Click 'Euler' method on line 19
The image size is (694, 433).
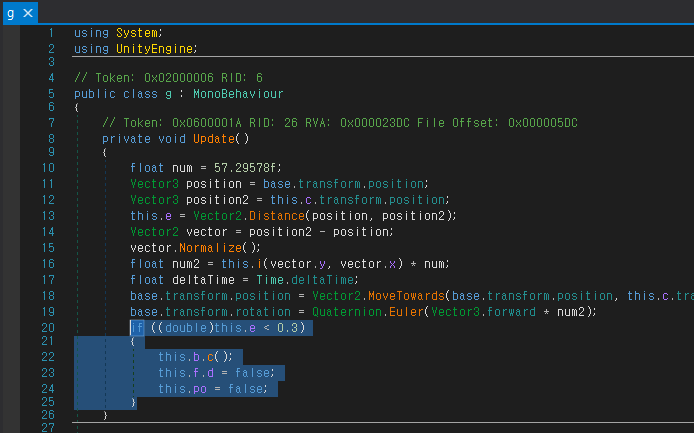click(x=406, y=312)
